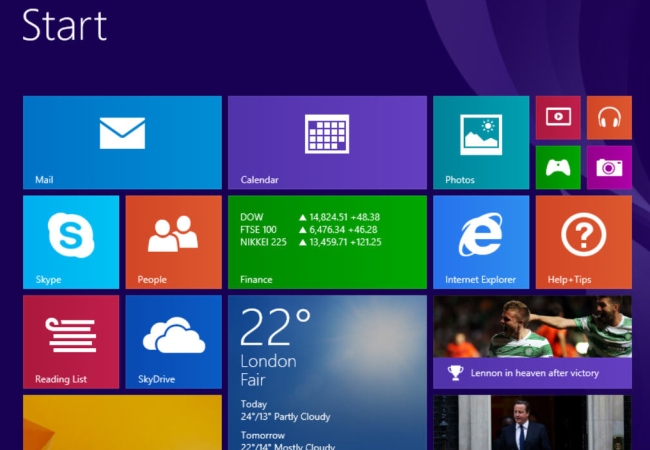Open the Mail tile
This screenshot has width=650, height=450.
coord(122,143)
